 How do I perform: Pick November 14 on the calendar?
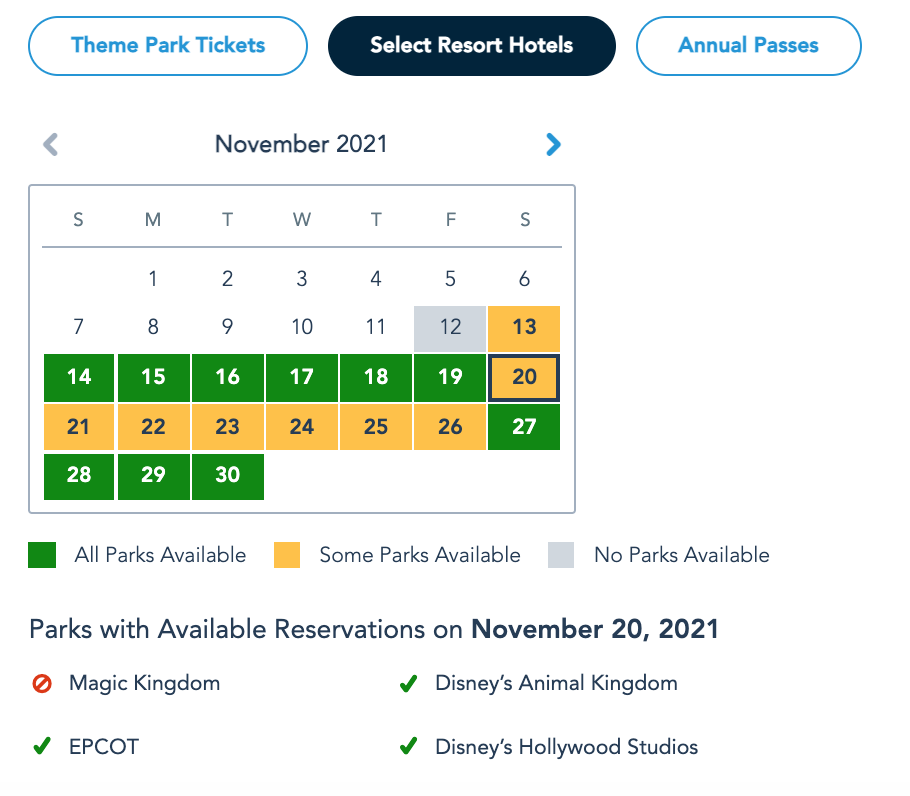pos(79,377)
